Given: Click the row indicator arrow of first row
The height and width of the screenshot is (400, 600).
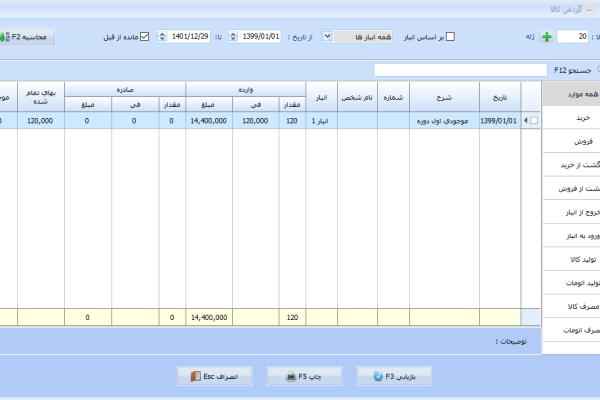Looking at the screenshot, I should pyautogui.click(x=526, y=121).
